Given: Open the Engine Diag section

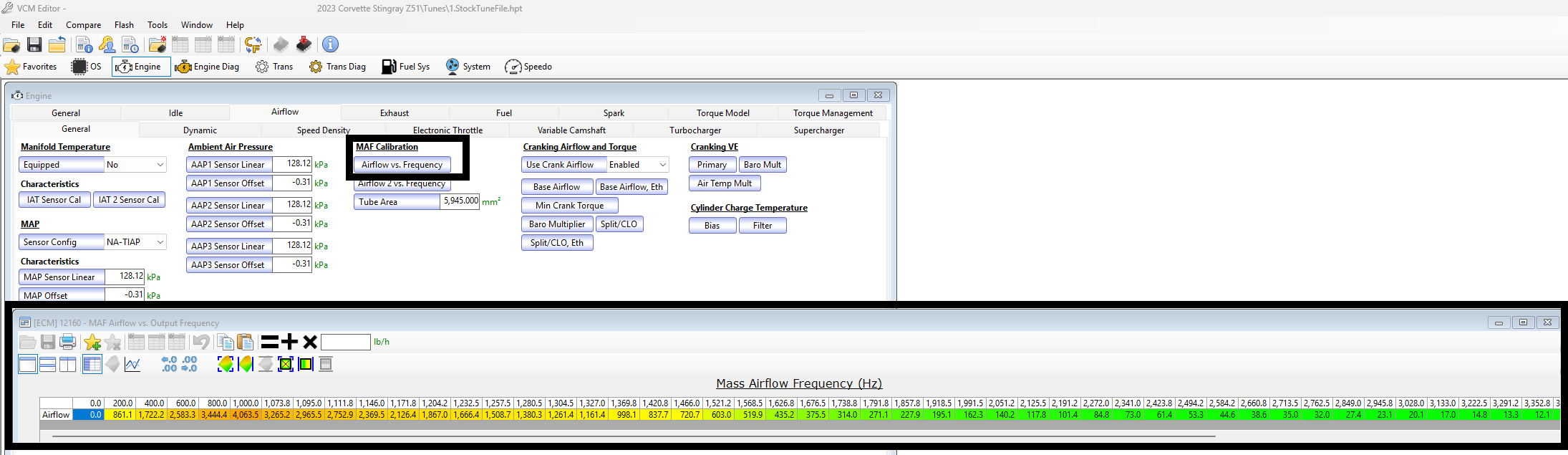Looking at the screenshot, I should click(x=207, y=67).
